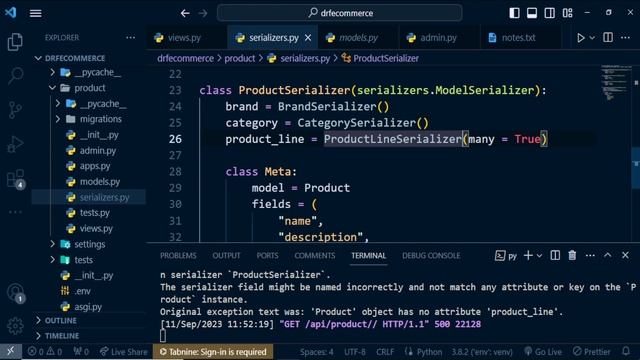Split the editor to the right
The width and height of the screenshot is (640, 360).
(x=608, y=38)
